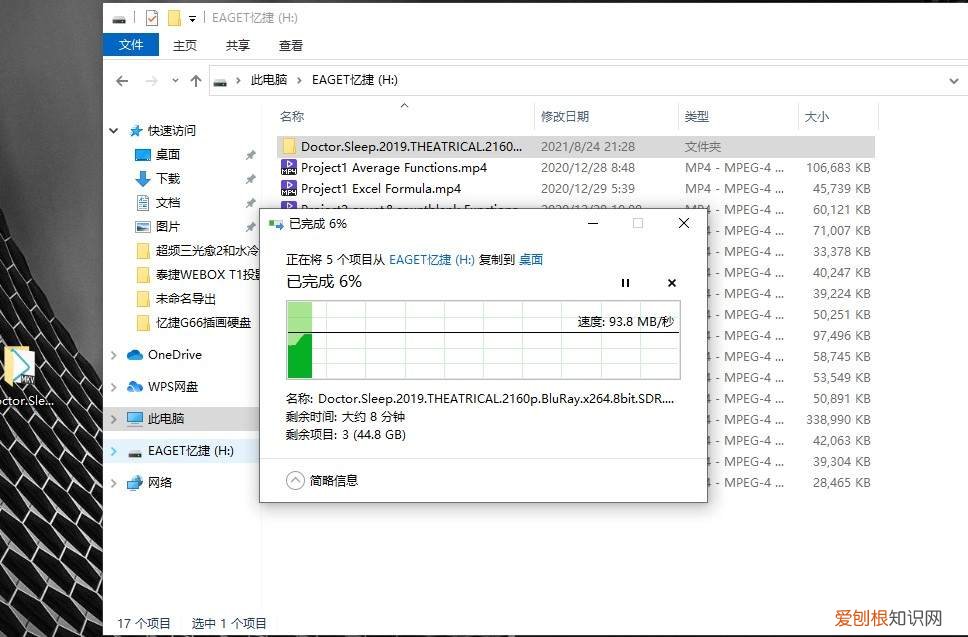Select the EAGET忆捷 (H:) drive in sidebar
This screenshot has width=968, height=637.
coord(187,451)
